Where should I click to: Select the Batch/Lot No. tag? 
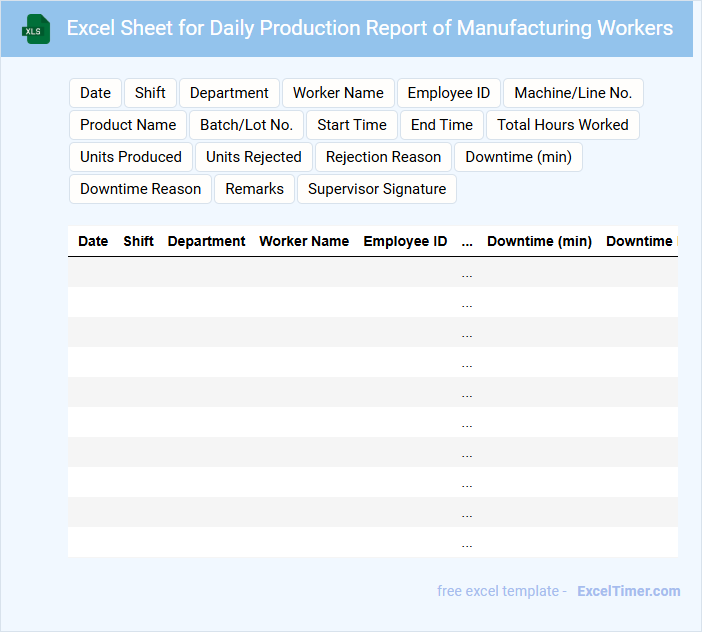point(246,125)
